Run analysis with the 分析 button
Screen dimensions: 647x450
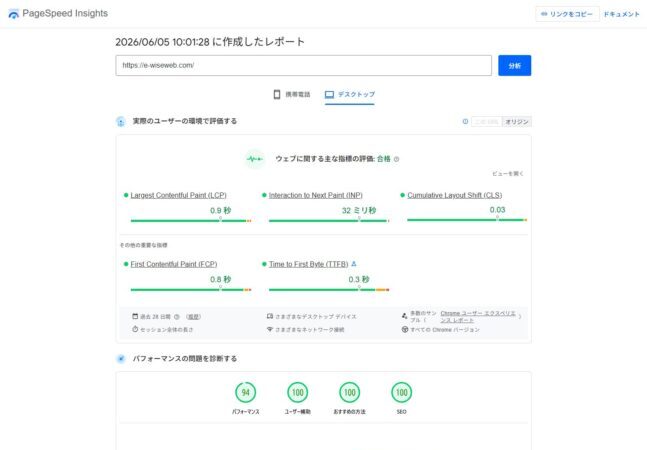[515, 66]
